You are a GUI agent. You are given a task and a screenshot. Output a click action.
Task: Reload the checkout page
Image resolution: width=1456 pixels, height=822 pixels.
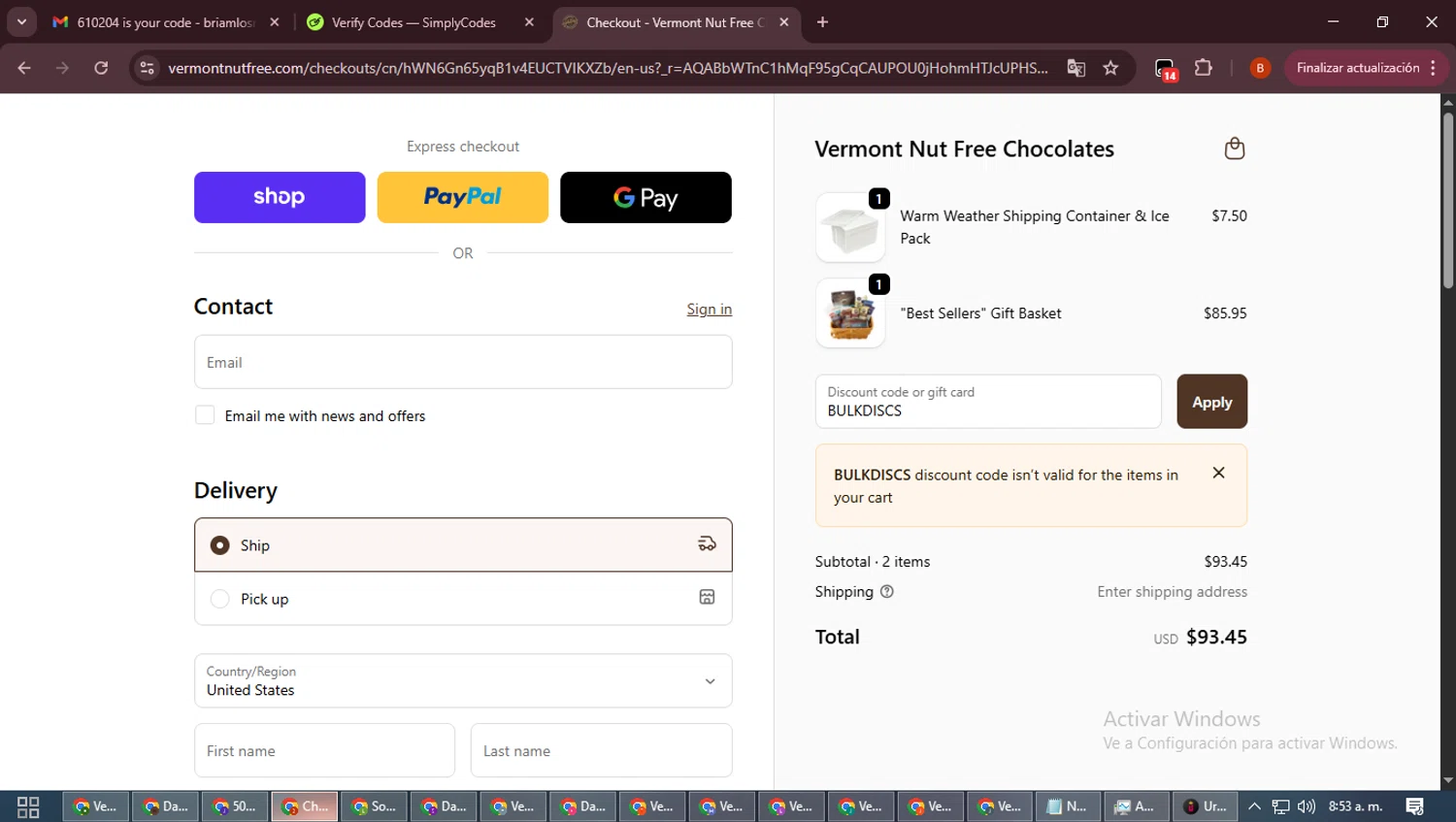pos(101,68)
